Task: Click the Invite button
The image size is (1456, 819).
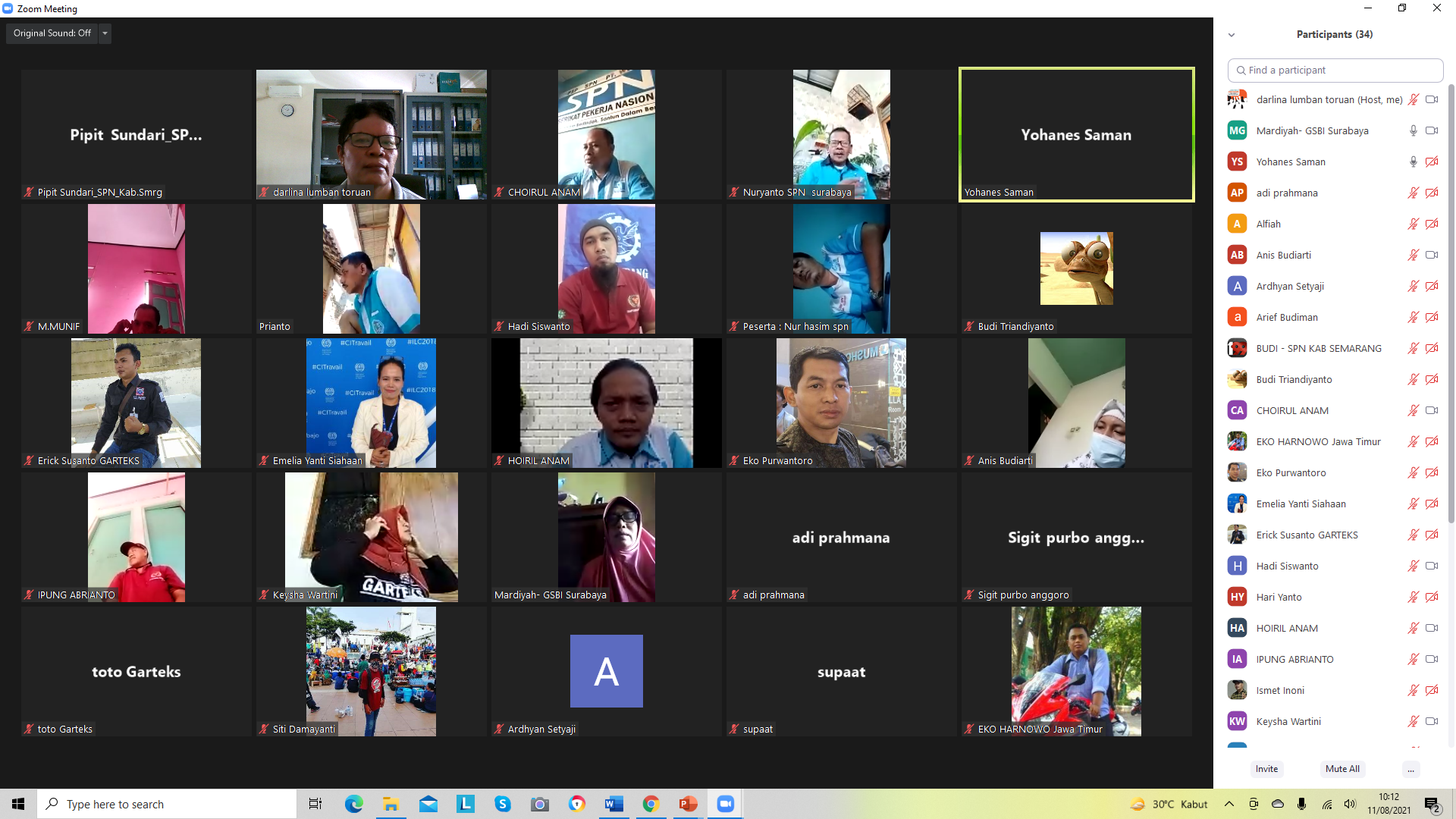Action: 1266,769
